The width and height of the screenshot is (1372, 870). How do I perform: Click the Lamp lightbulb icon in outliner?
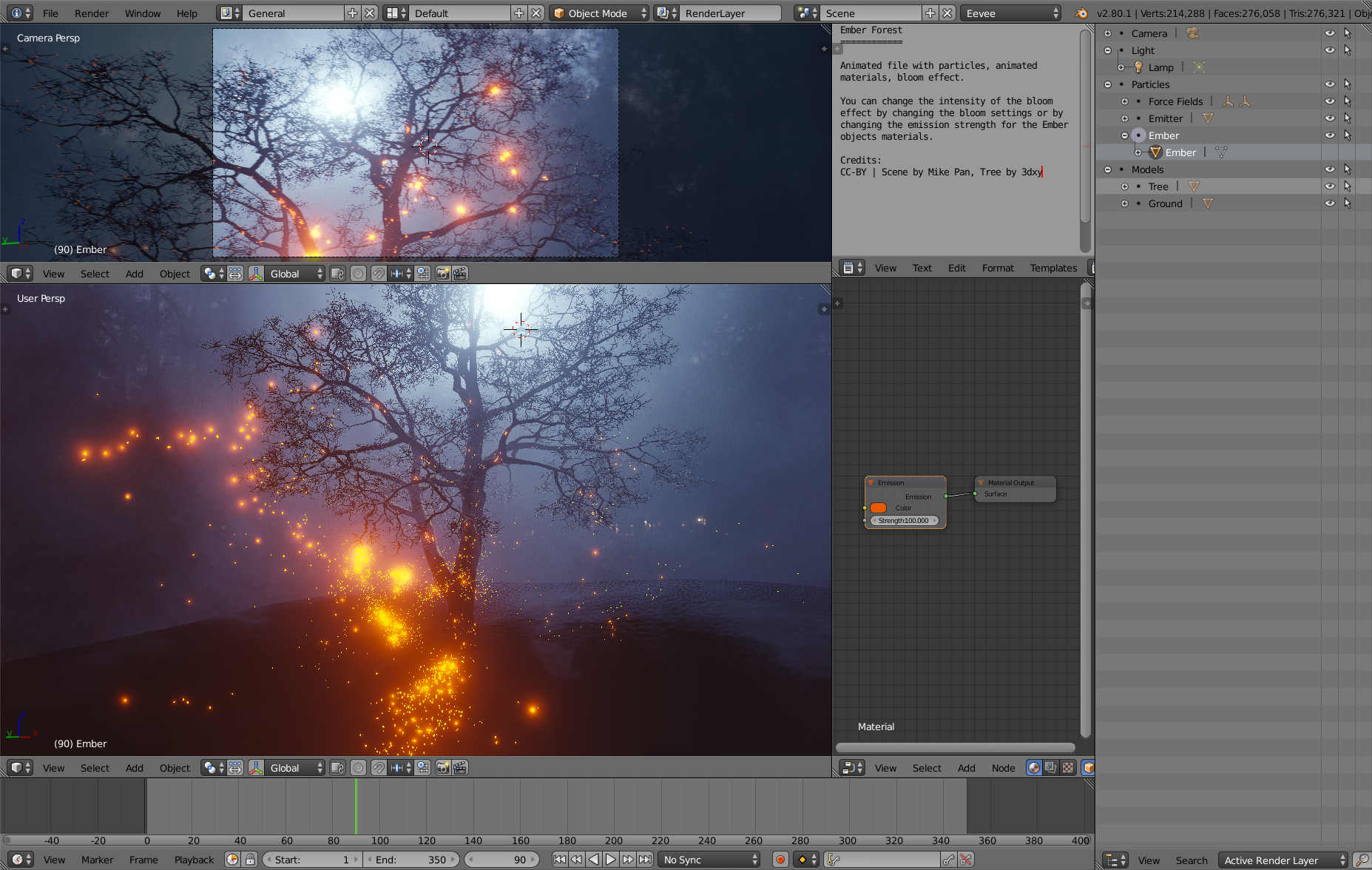(x=1138, y=67)
